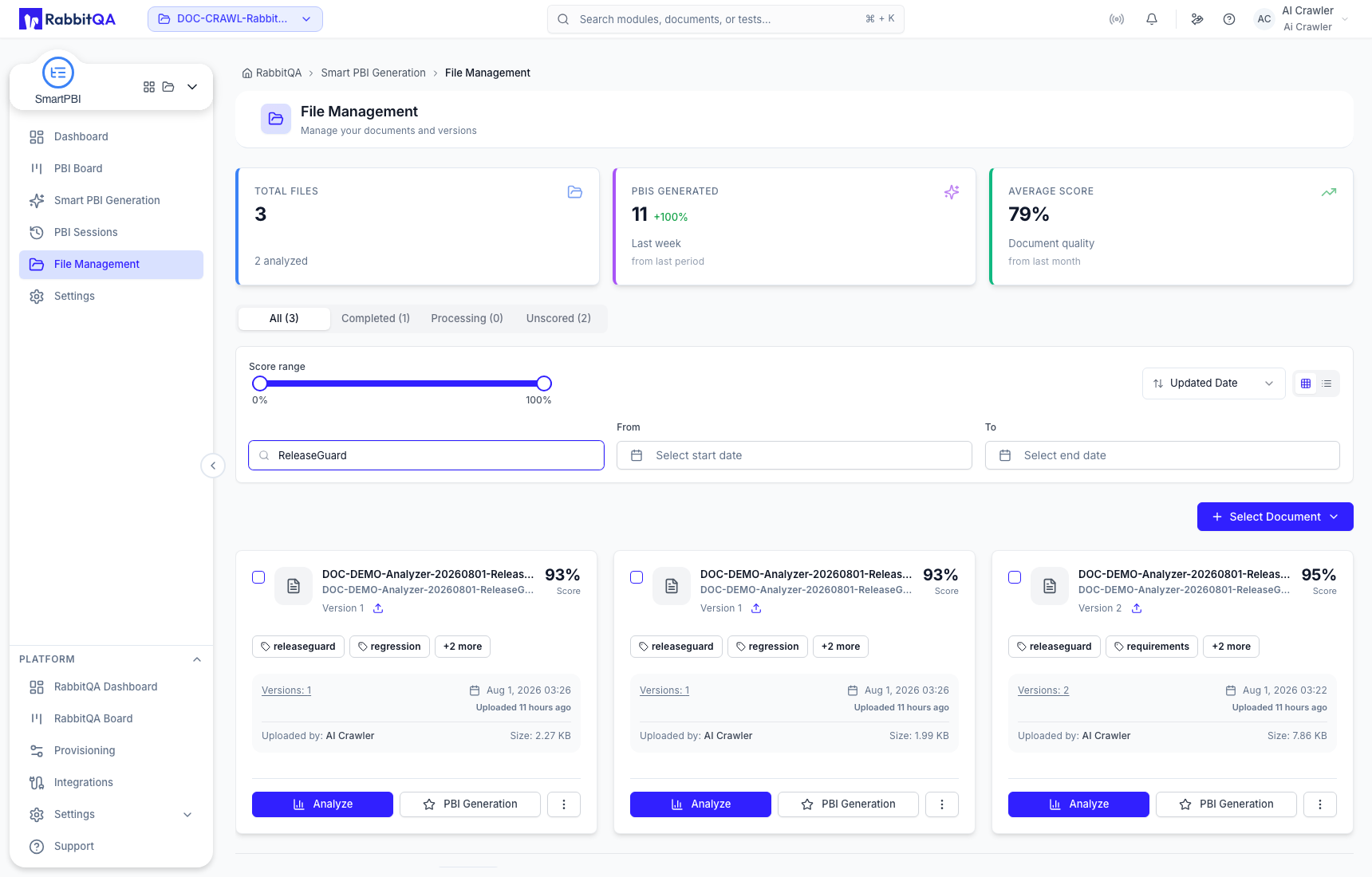Image resolution: width=1372 pixels, height=877 pixels.
Task: Click the document icon on the 95% card
Action: 1050,586
